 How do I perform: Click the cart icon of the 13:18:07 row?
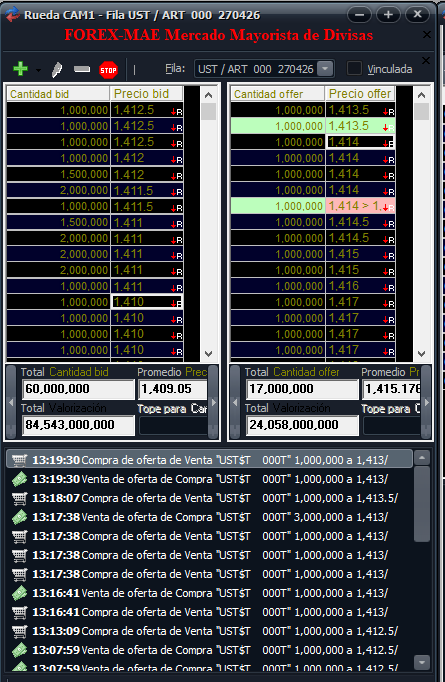point(20,498)
